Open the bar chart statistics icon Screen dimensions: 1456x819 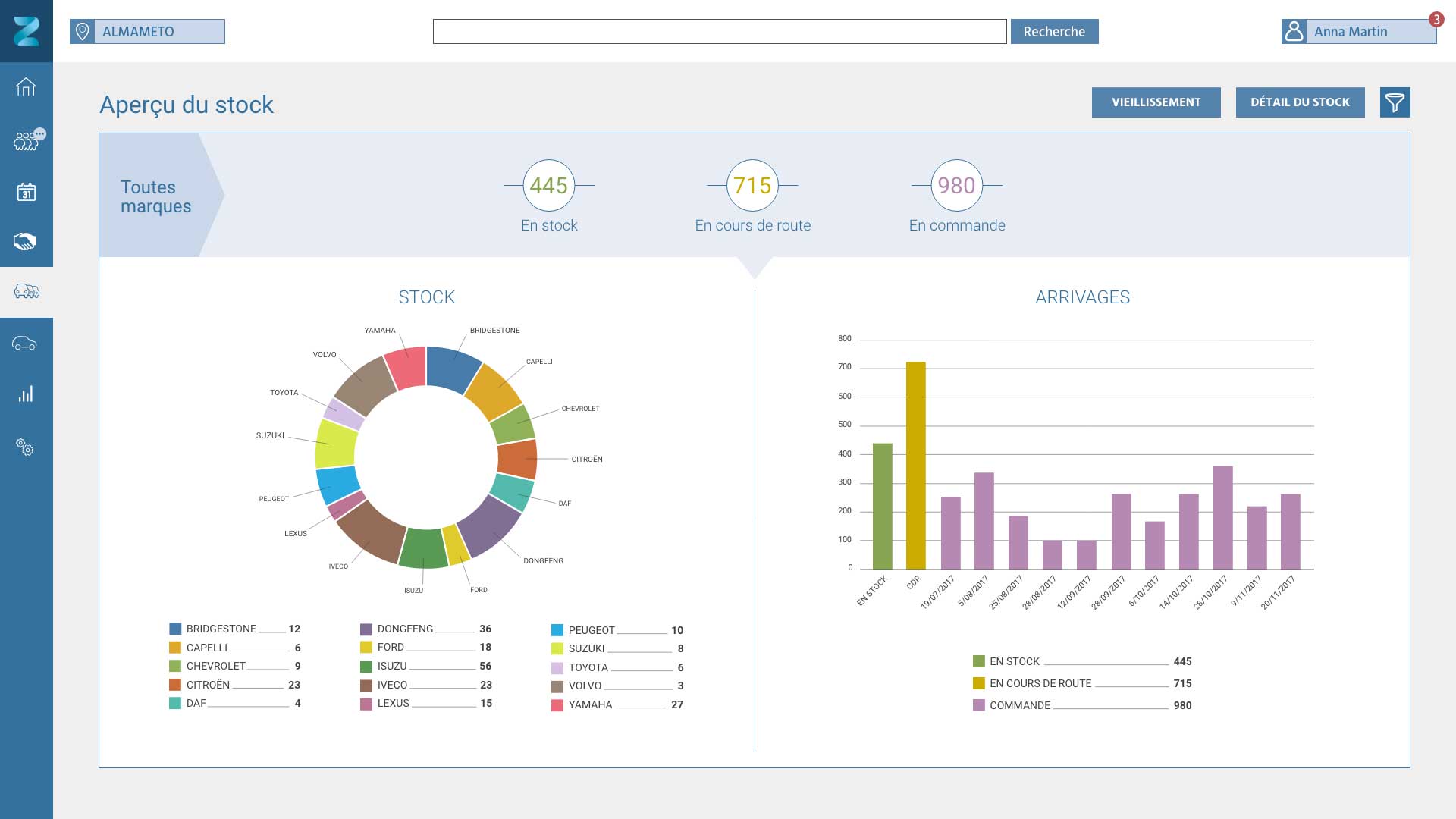click(26, 394)
